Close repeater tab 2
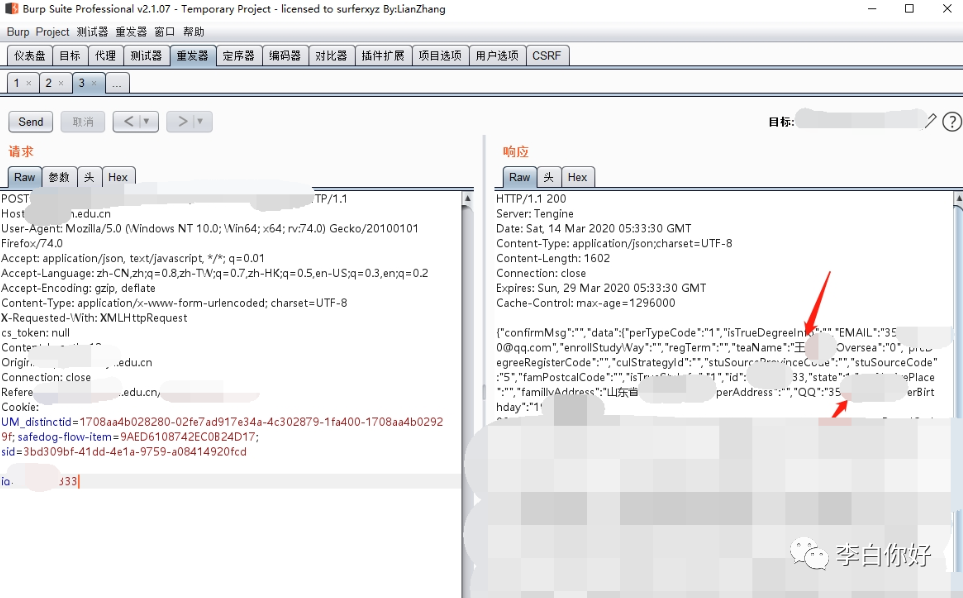Image resolution: width=963 pixels, height=598 pixels. click(61, 83)
